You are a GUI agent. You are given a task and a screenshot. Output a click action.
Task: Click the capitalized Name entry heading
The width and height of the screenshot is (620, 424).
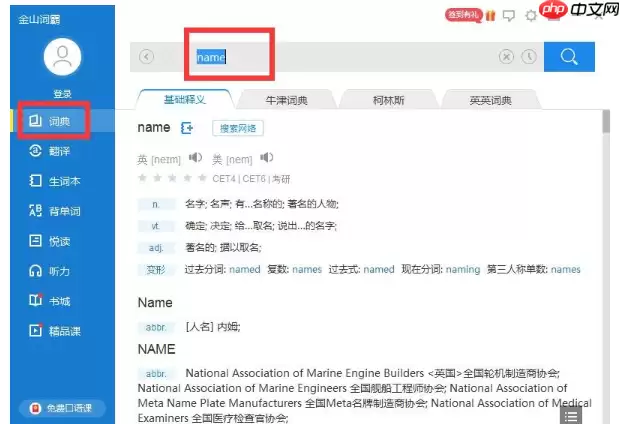(x=155, y=303)
